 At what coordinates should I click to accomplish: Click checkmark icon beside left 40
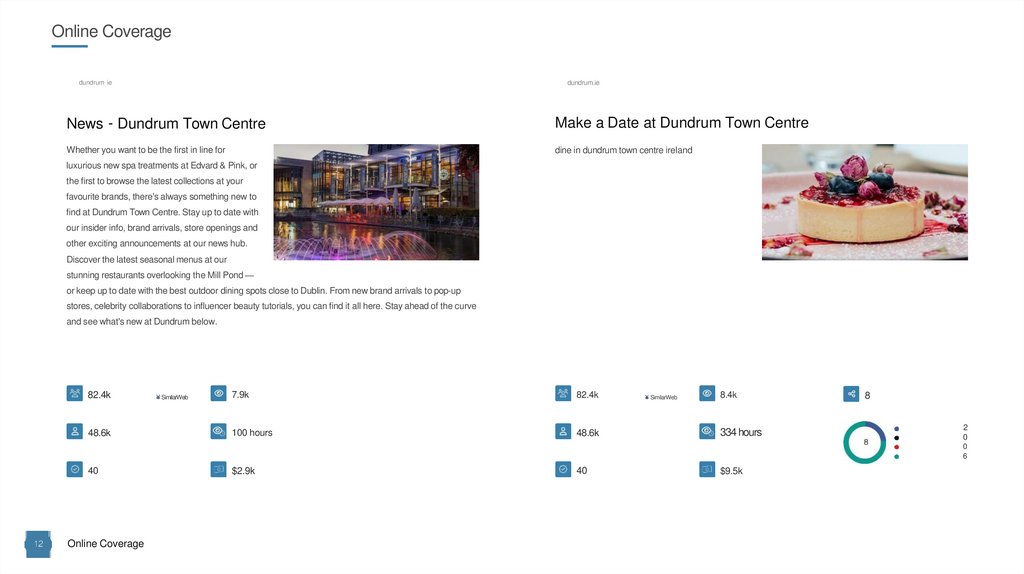click(x=74, y=469)
